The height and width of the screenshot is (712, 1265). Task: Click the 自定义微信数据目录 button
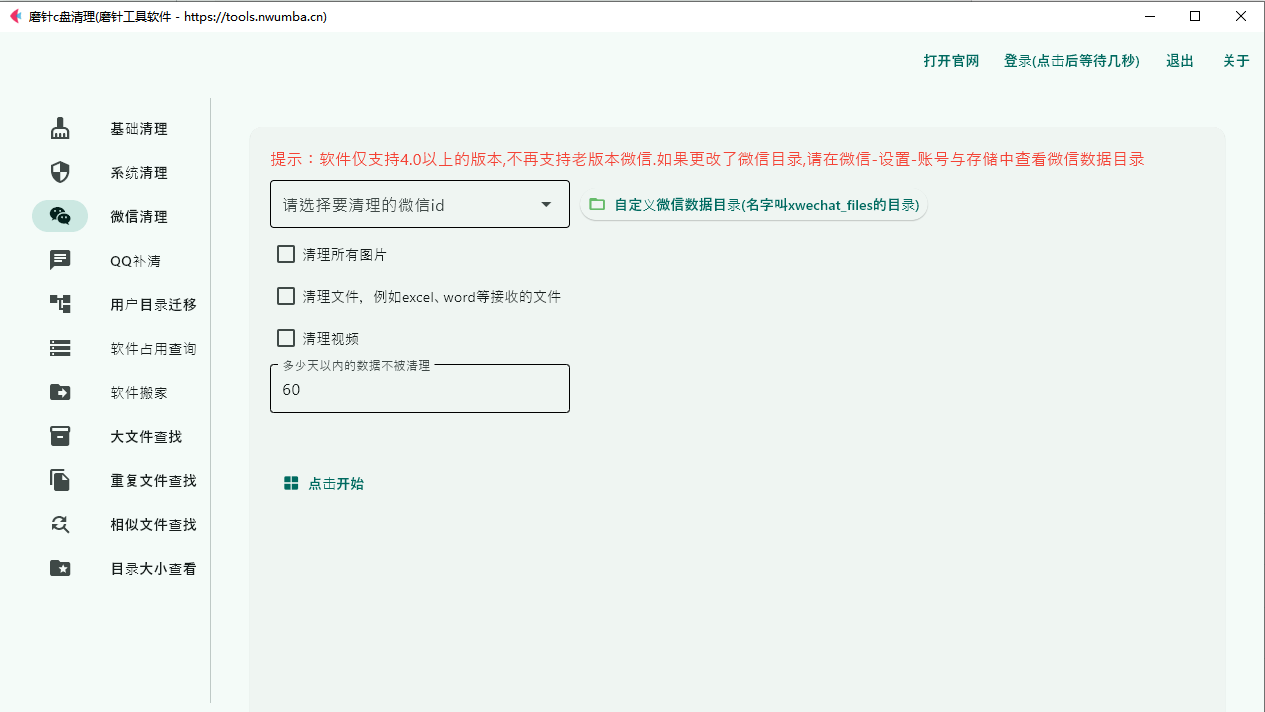pos(753,205)
